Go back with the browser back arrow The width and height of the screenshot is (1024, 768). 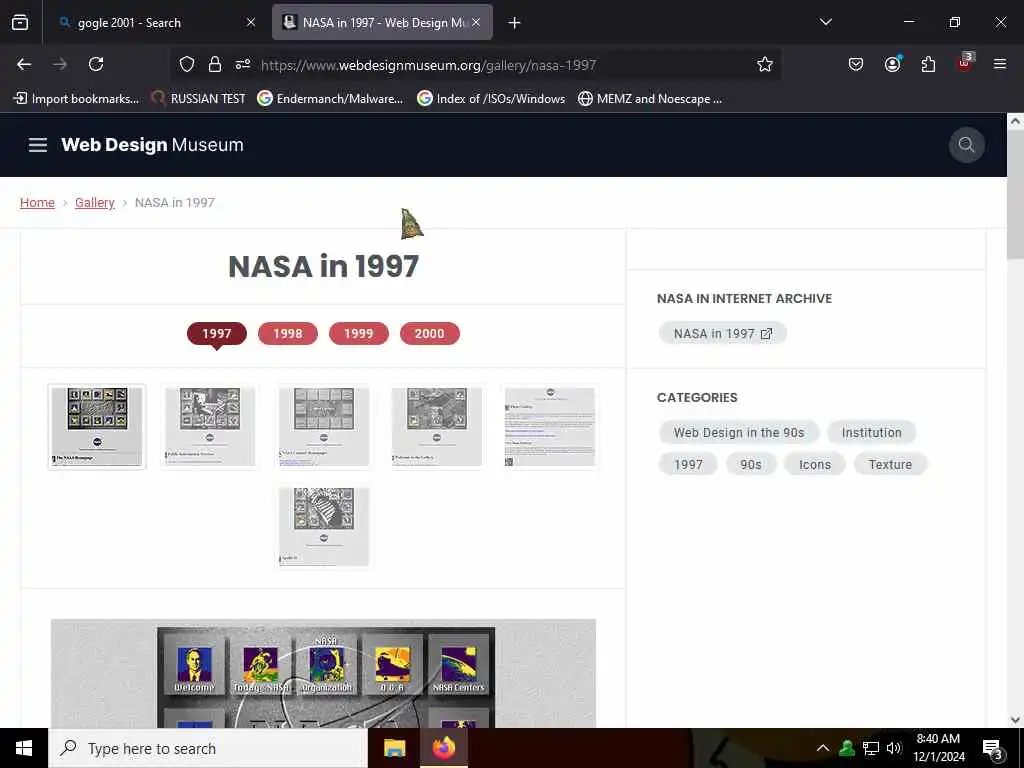(x=24, y=64)
